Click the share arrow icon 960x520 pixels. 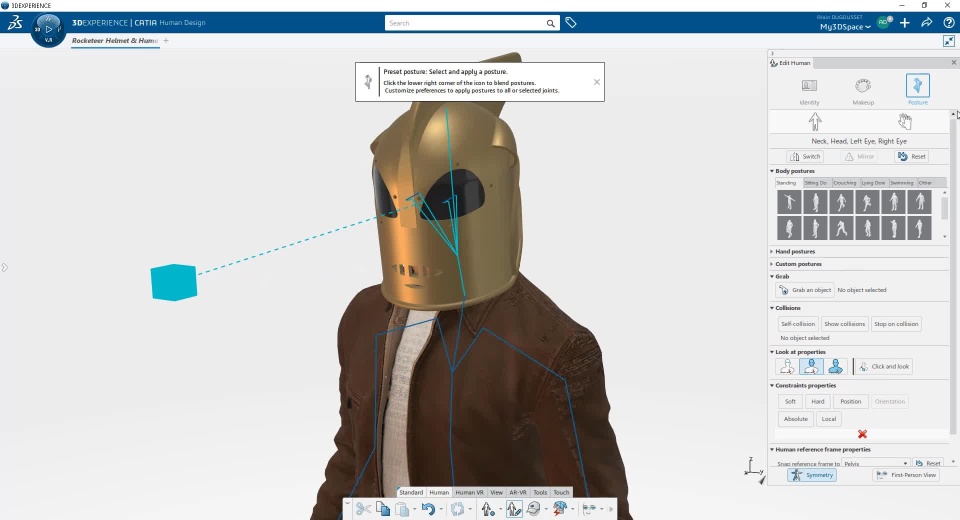(x=927, y=23)
